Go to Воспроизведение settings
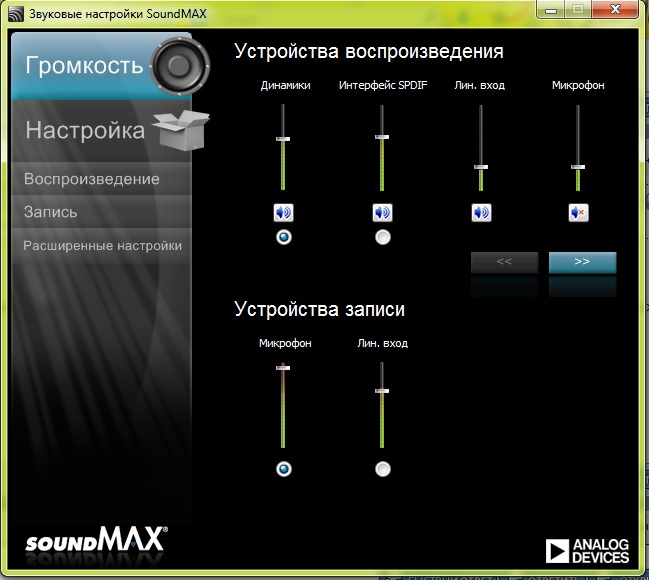The width and height of the screenshot is (649, 580). [92, 179]
